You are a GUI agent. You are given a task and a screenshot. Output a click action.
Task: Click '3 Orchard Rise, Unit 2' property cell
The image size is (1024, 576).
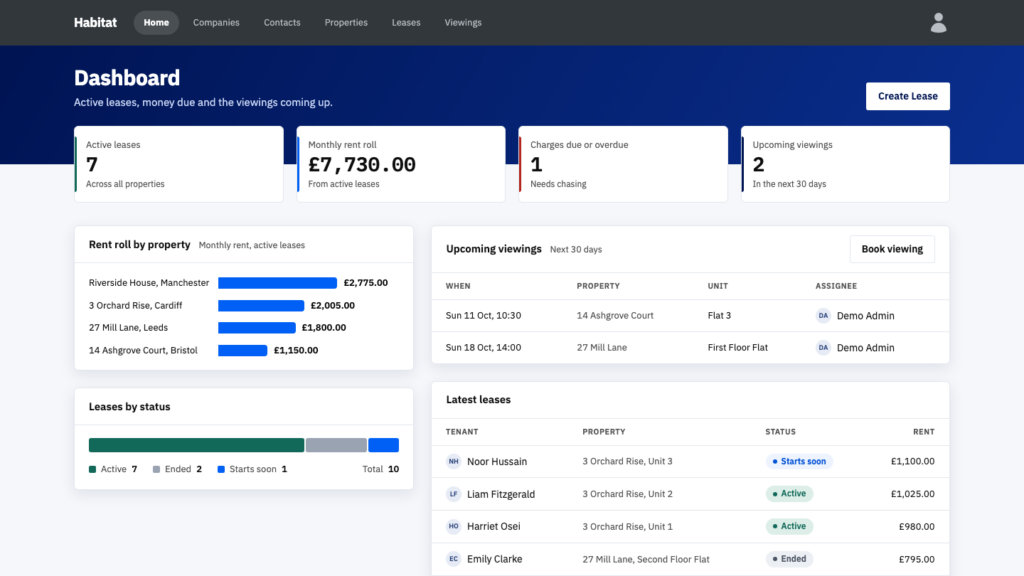(x=628, y=494)
